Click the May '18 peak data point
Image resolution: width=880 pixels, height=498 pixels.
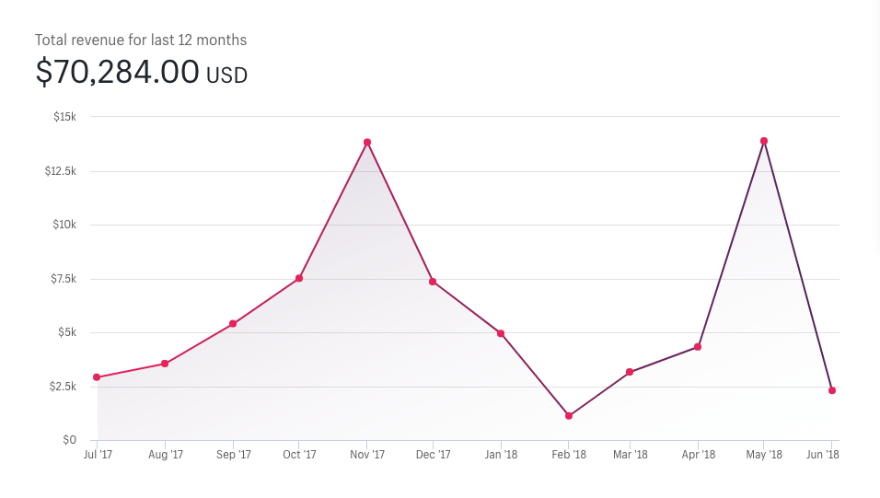(x=764, y=141)
